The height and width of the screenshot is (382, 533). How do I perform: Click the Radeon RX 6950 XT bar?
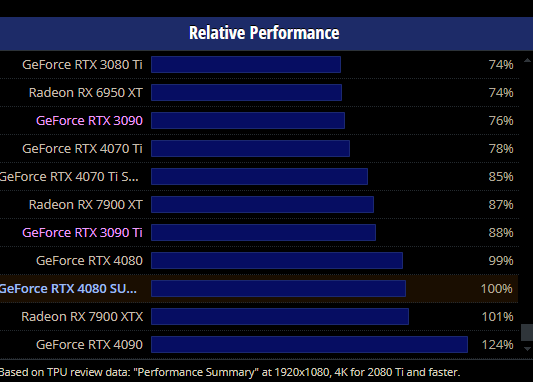(246, 92)
